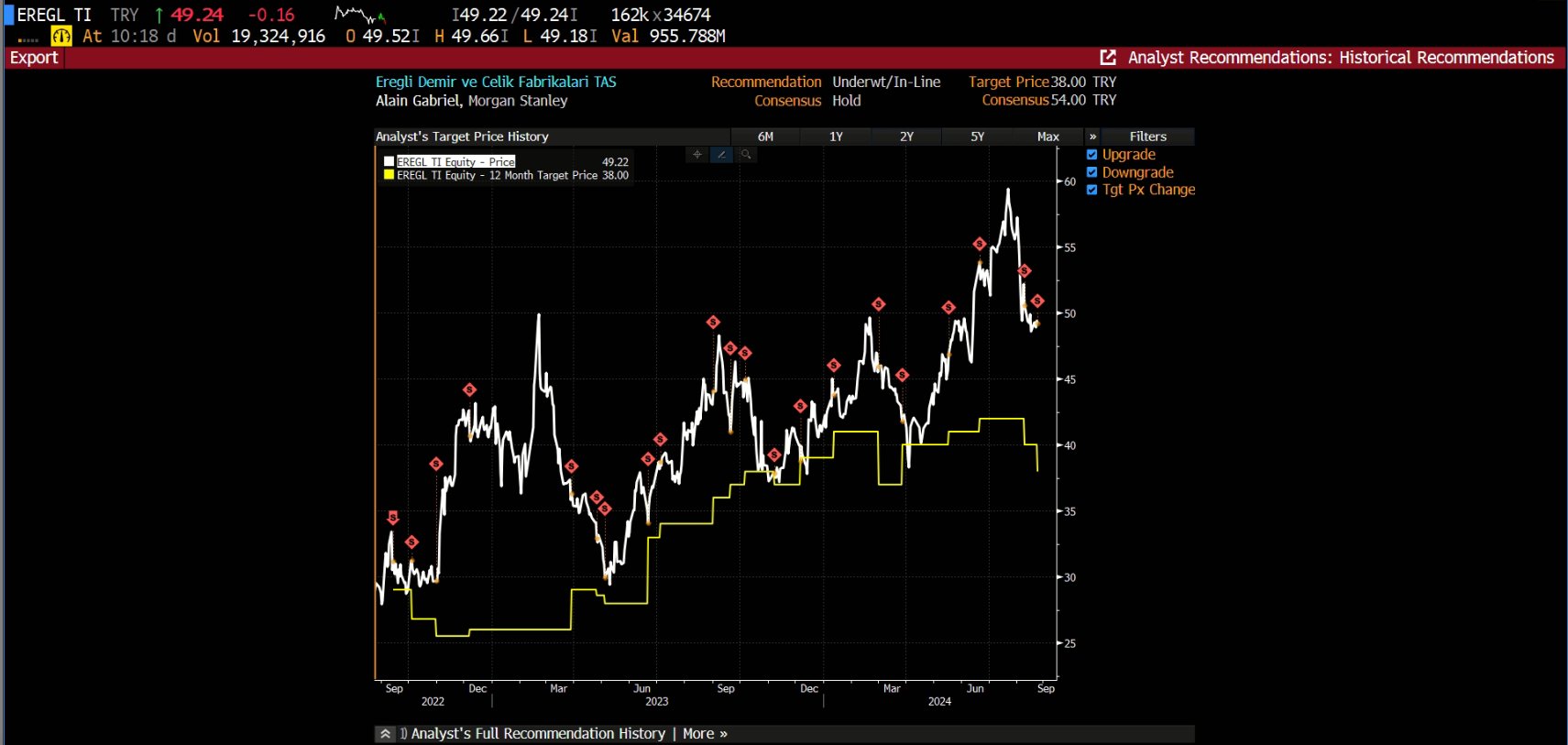Toggle the Downgrade checkbox
The image size is (1568, 745).
click(1091, 172)
